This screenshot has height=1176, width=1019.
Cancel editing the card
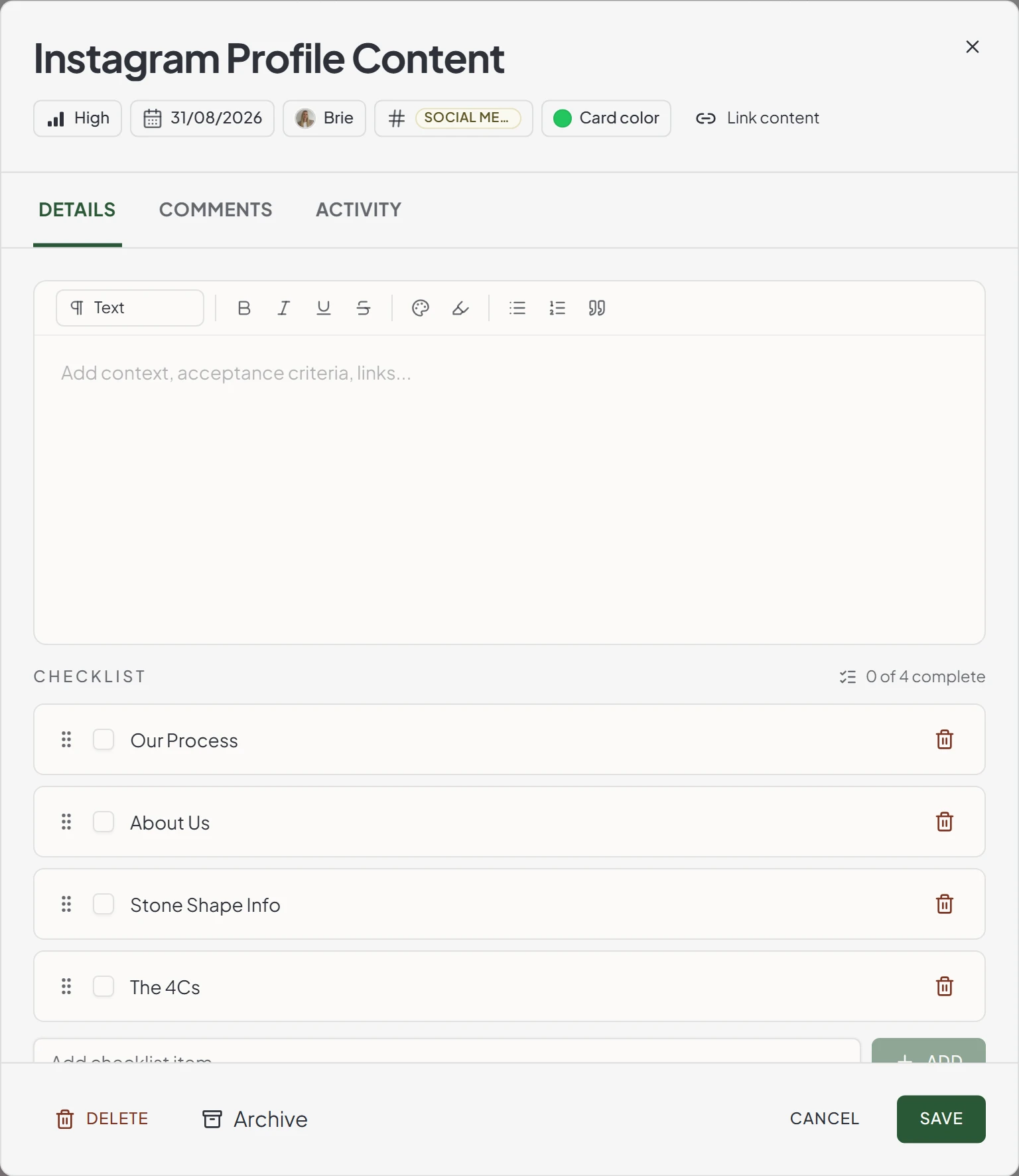pyautogui.click(x=825, y=1119)
